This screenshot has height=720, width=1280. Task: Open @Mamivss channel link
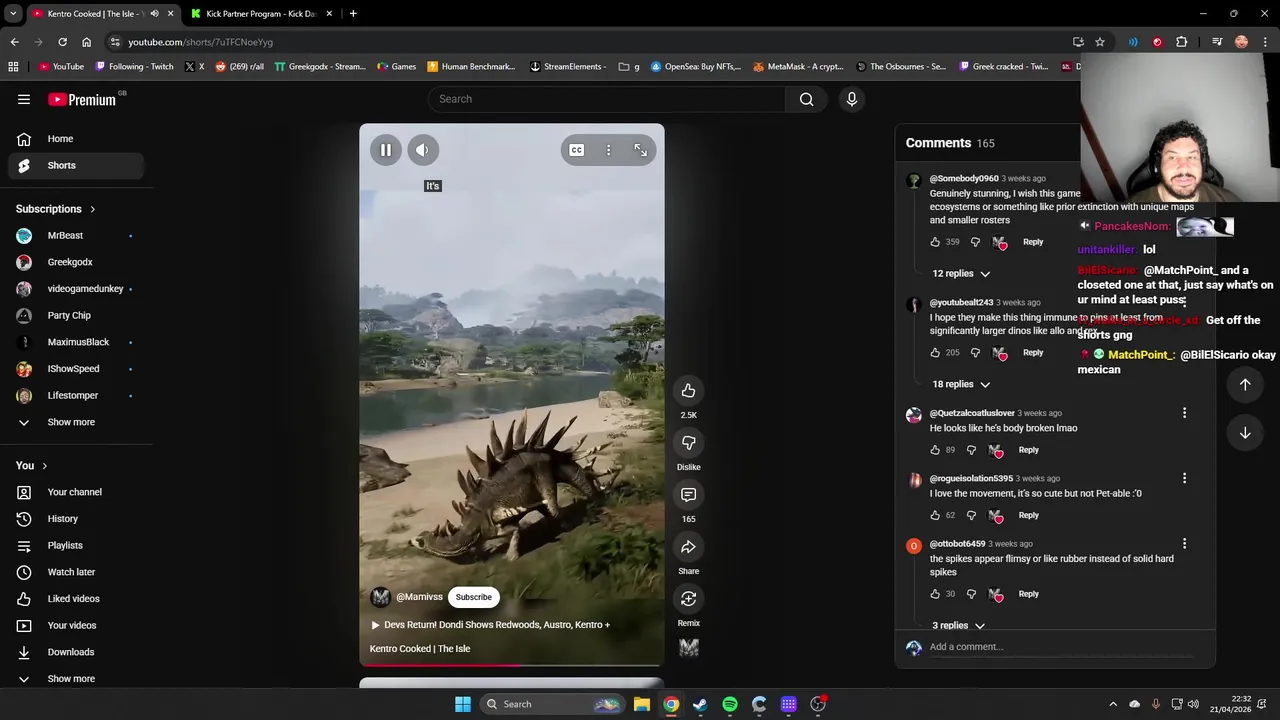pyautogui.click(x=419, y=597)
